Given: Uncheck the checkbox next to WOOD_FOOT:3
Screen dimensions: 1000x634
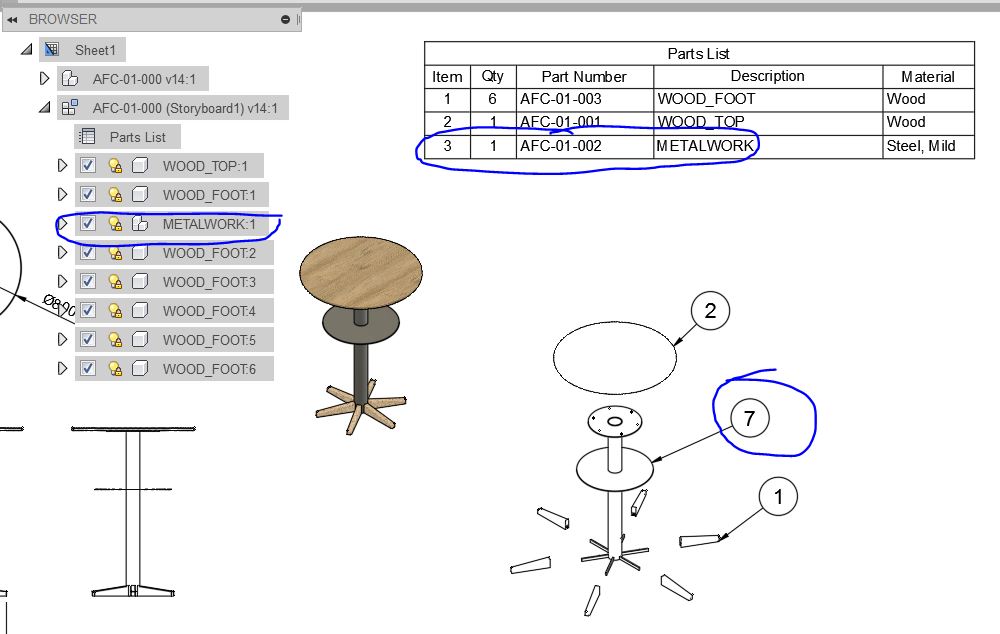Looking at the screenshot, I should point(88,282).
